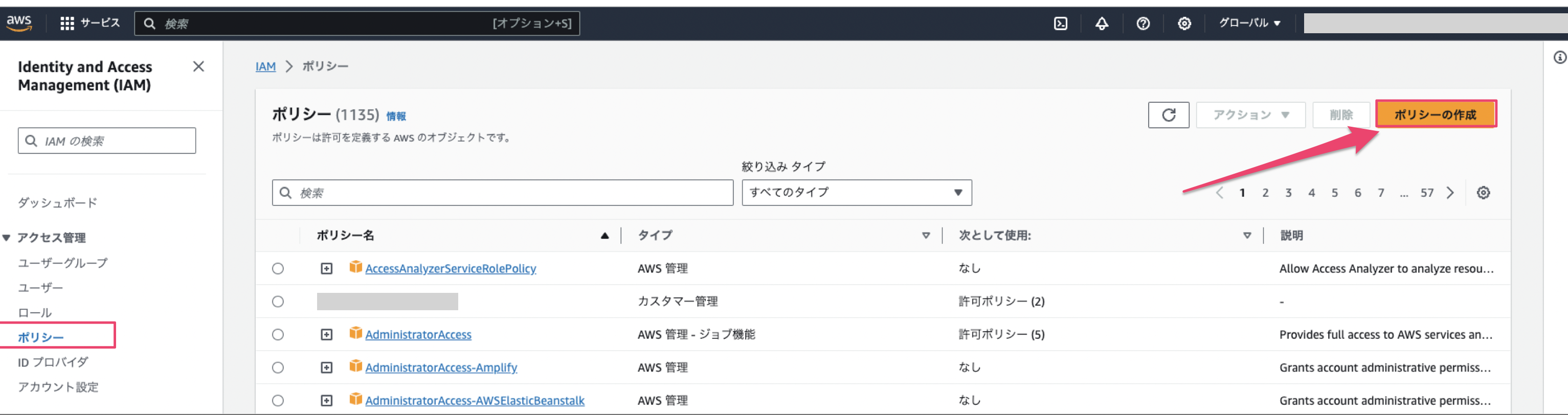Focus the policy table 検索 field
This screenshot has height=415, width=1568.
502,192
